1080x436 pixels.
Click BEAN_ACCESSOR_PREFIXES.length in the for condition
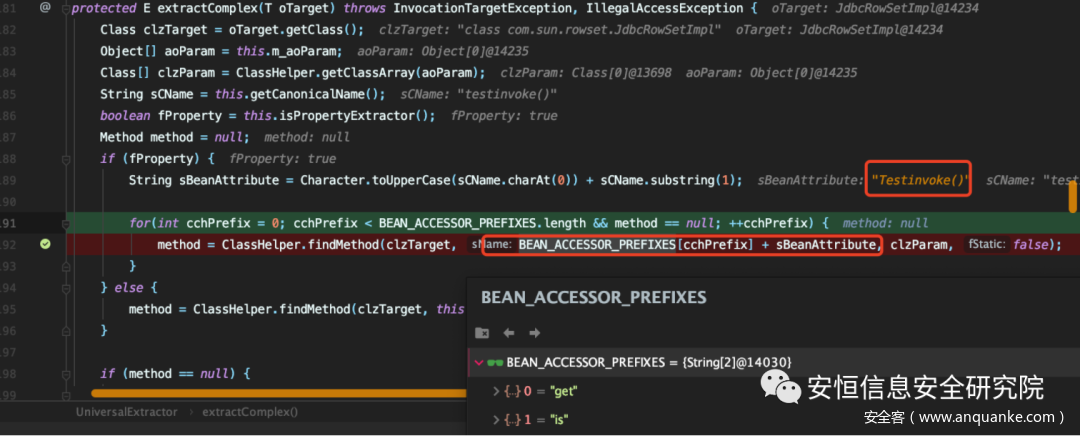[482, 223]
